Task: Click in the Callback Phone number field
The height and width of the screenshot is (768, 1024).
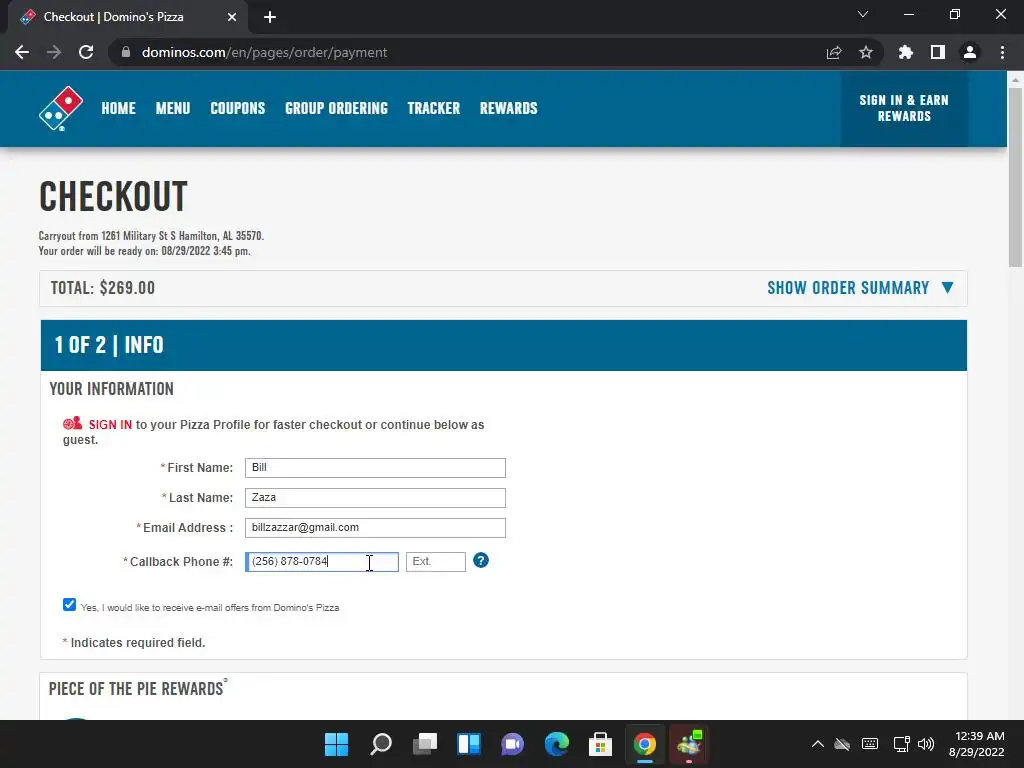Action: [x=322, y=562]
